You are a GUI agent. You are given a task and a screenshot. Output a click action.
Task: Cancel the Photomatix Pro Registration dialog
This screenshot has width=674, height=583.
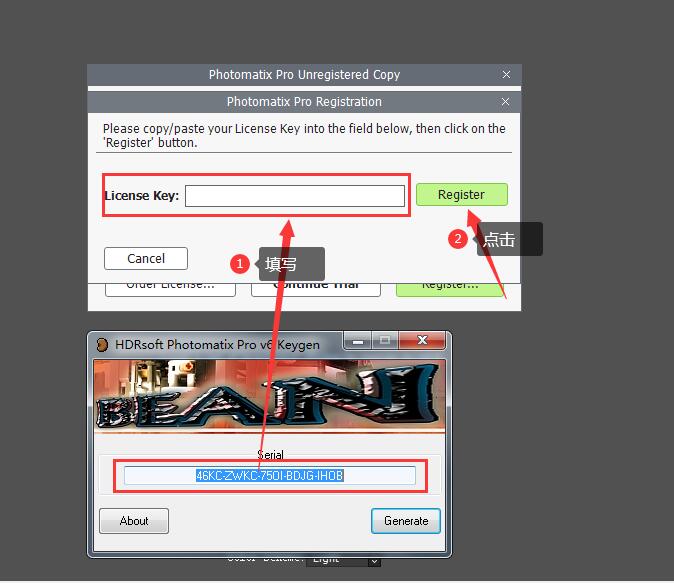(x=146, y=258)
